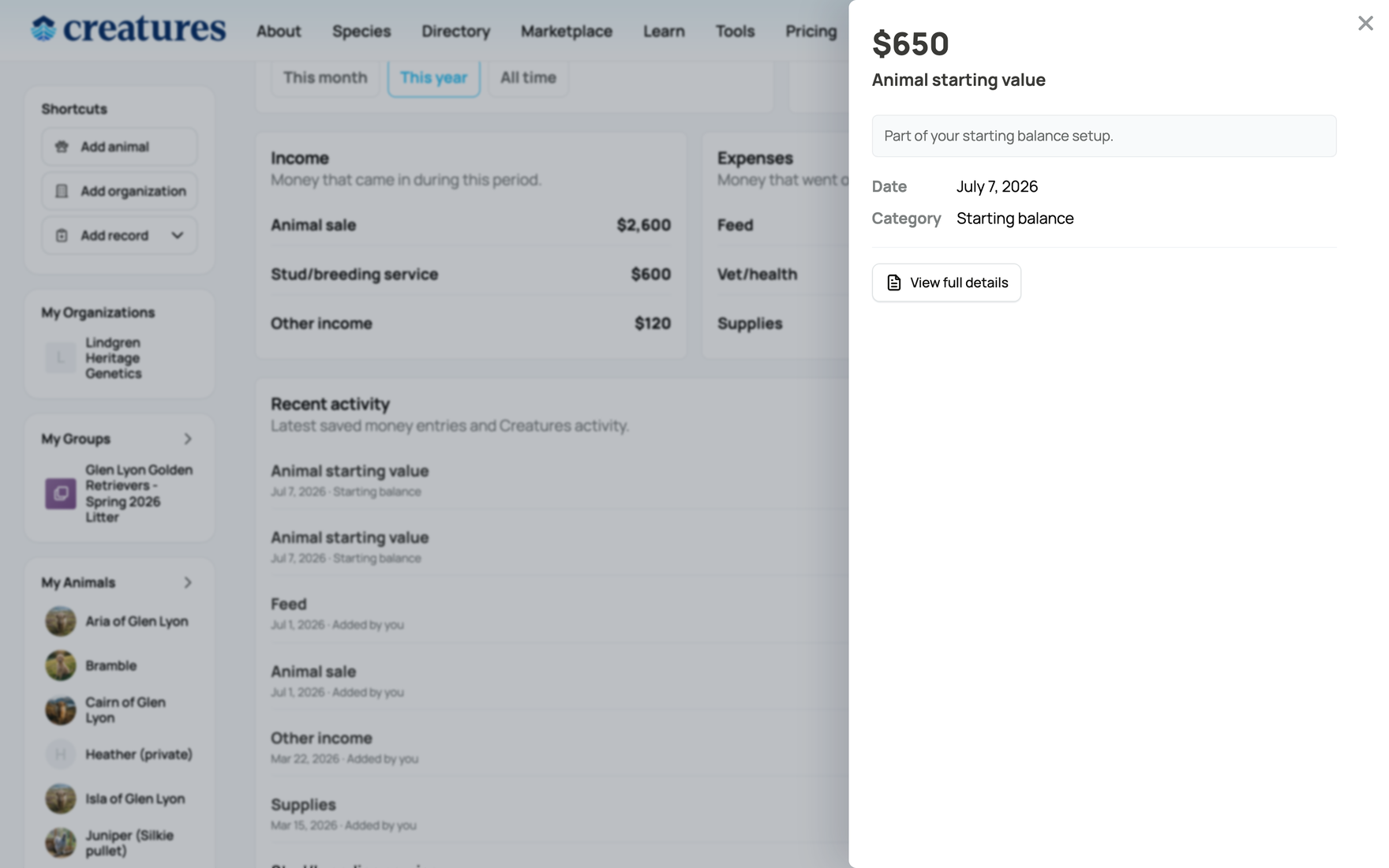Open View full details button
This screenshot has height=868, width=1389.
(946, 282)
